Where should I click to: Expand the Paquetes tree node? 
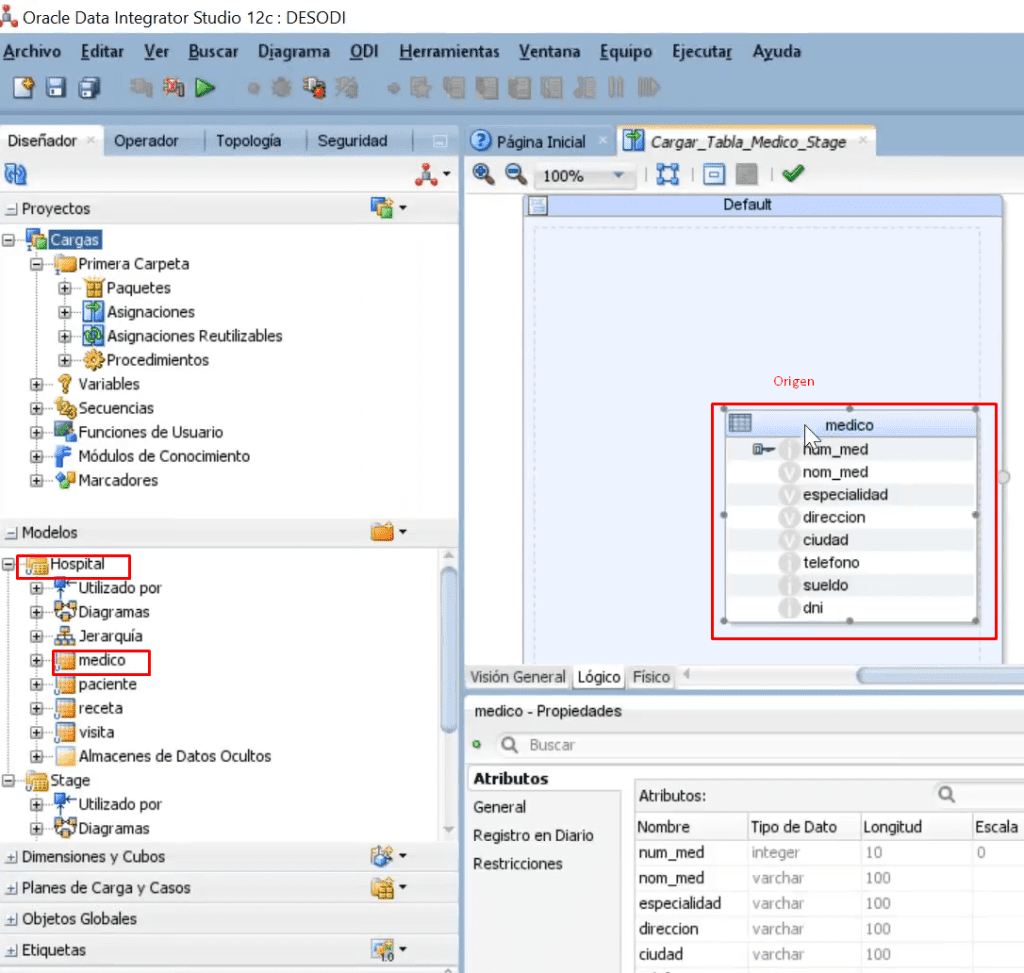(x=65, y=288)
